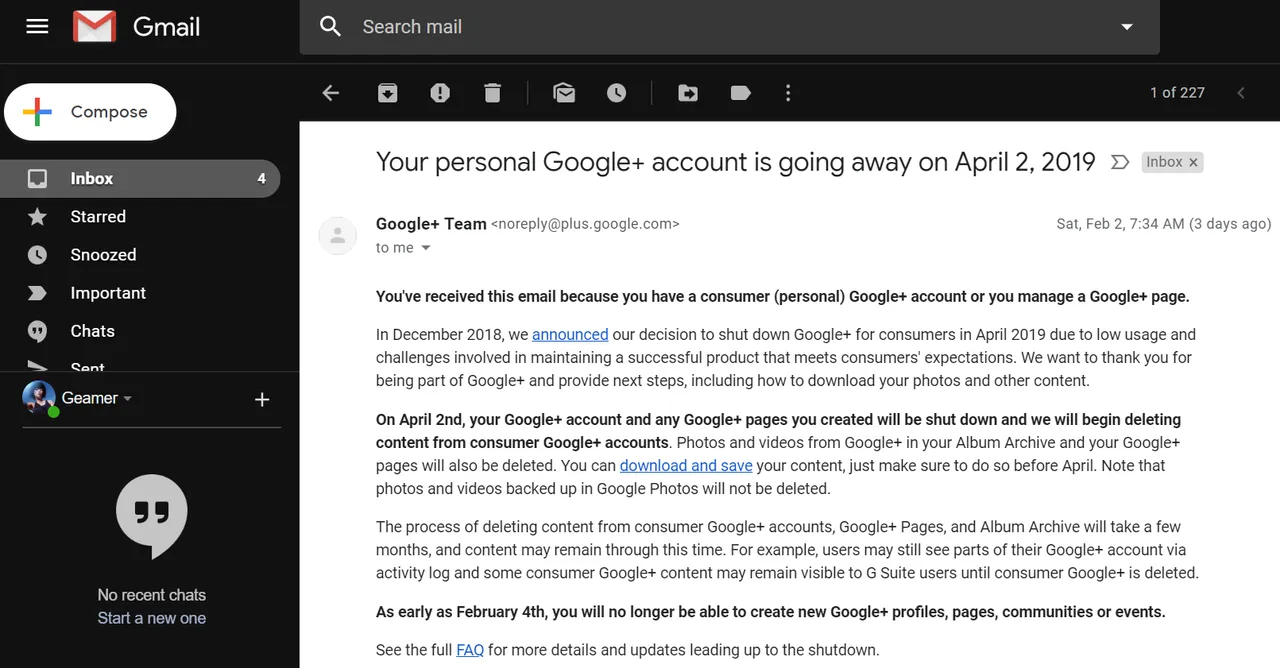
Task: Click the email timestamp Sat, Feb 2
Action: click(x=1164, y=224)
